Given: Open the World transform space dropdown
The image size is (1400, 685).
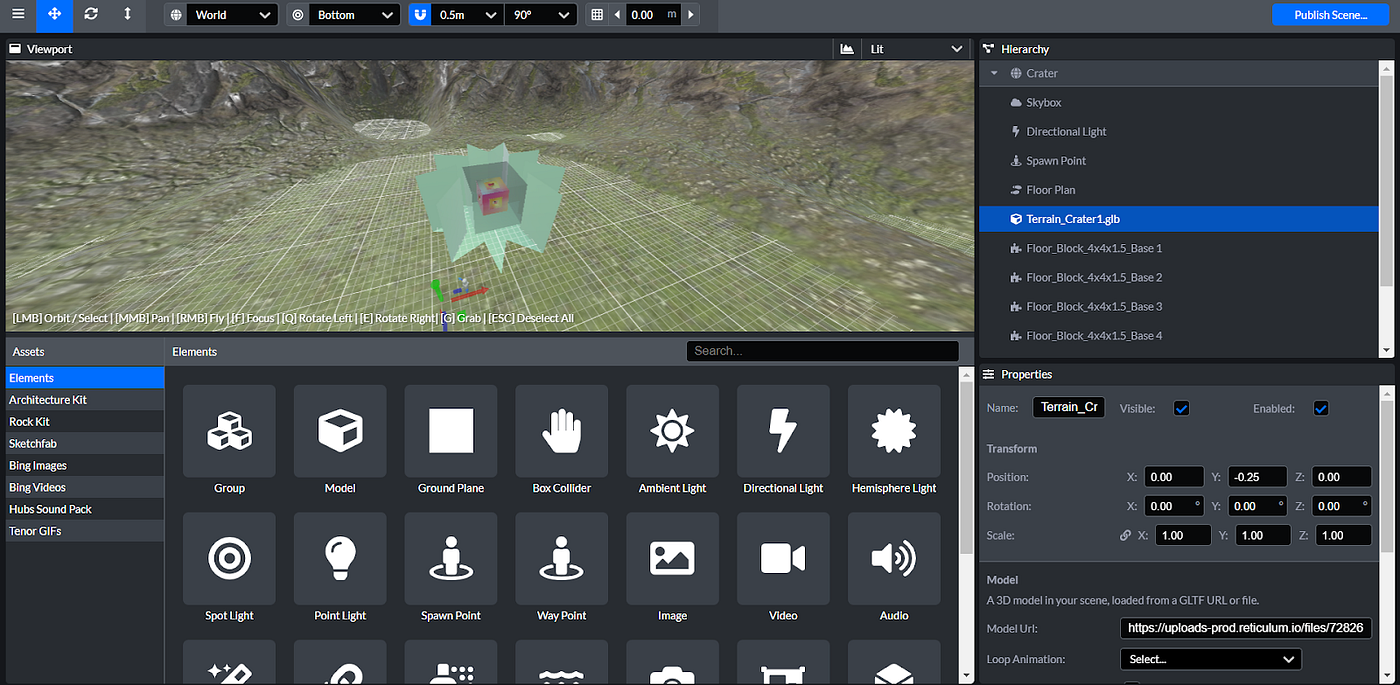Looking at the screenshot, I should click(233, 15).
